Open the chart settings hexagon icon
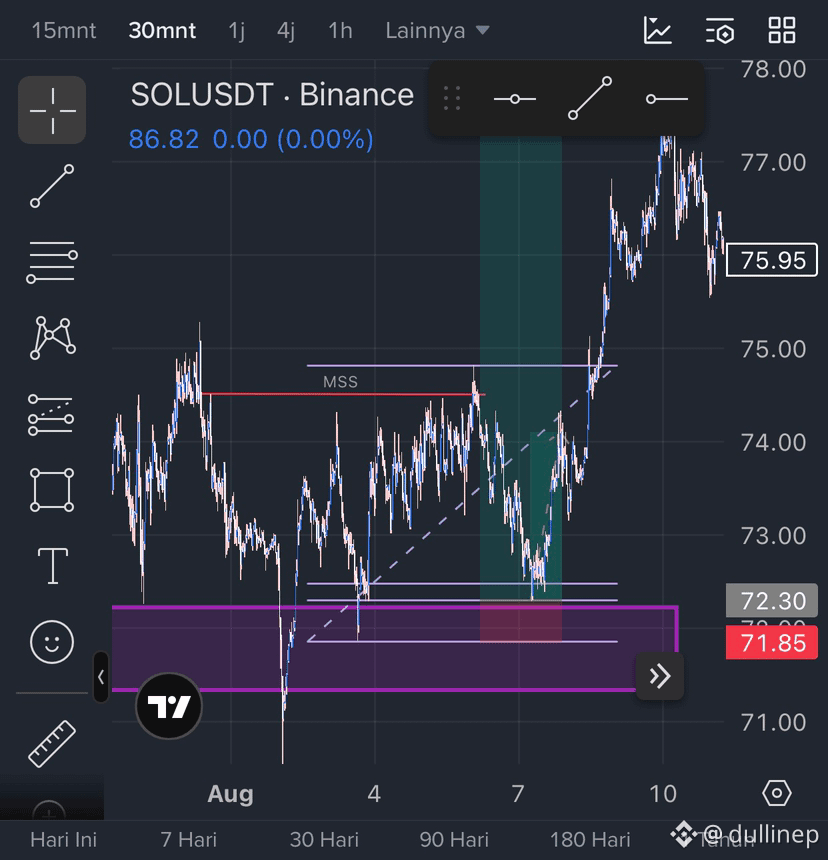Image resolution: width=828 pixels, height=860 pixels. coord(777,793)
